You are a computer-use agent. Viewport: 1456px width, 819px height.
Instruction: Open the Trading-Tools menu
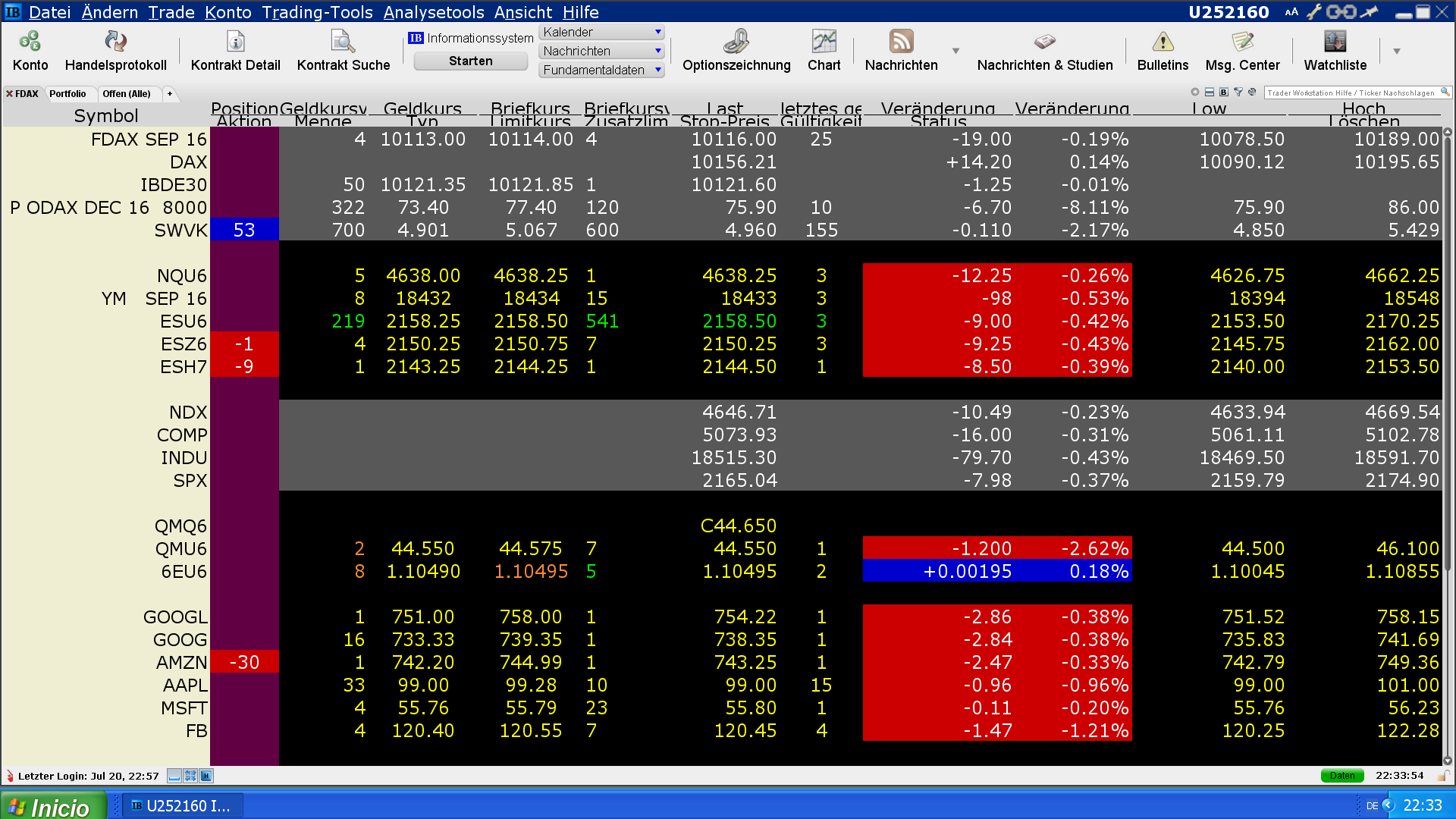click(317, 12)
